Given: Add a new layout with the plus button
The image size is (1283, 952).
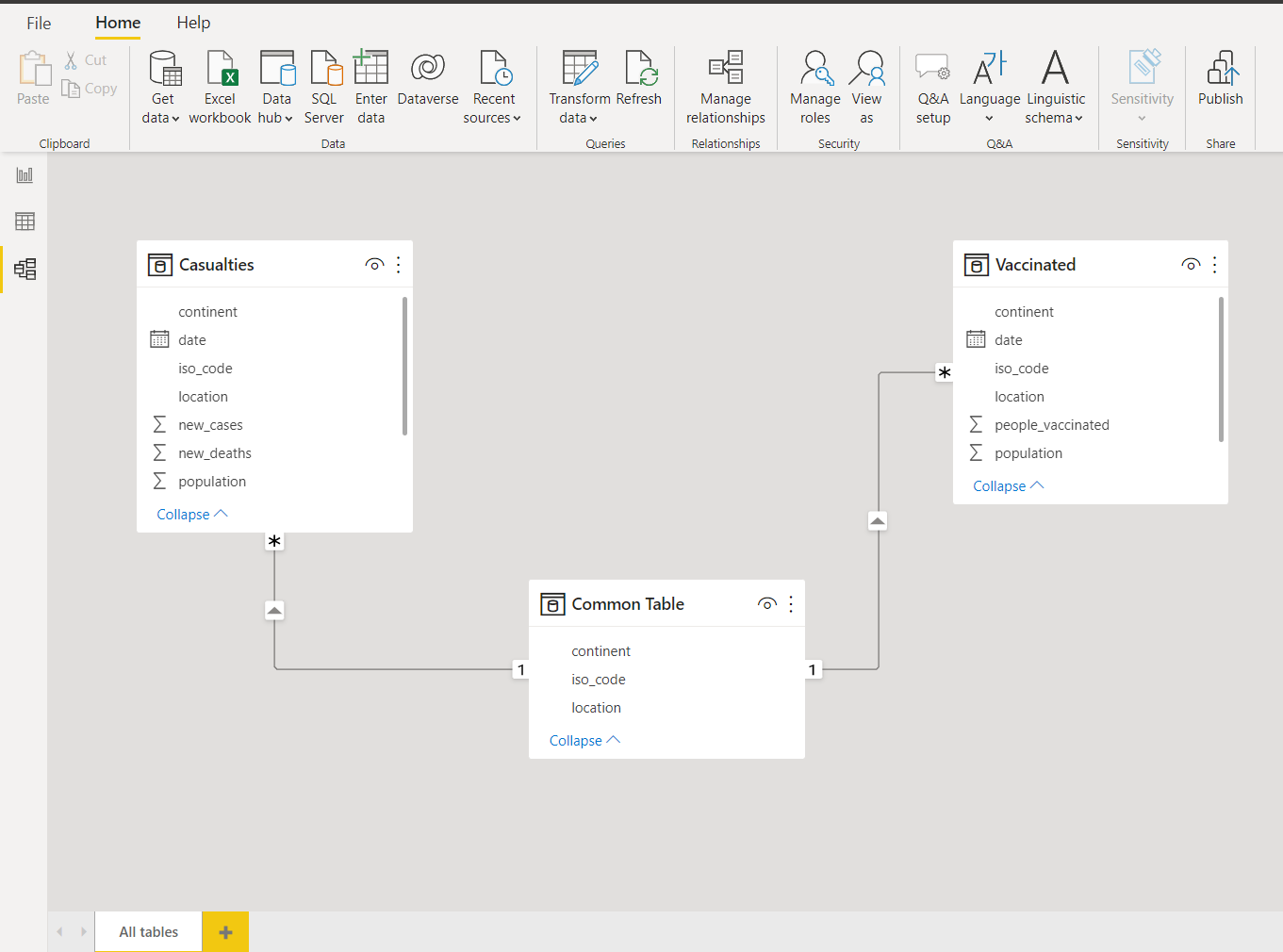Looking at the screenshot, I should 224,931.
